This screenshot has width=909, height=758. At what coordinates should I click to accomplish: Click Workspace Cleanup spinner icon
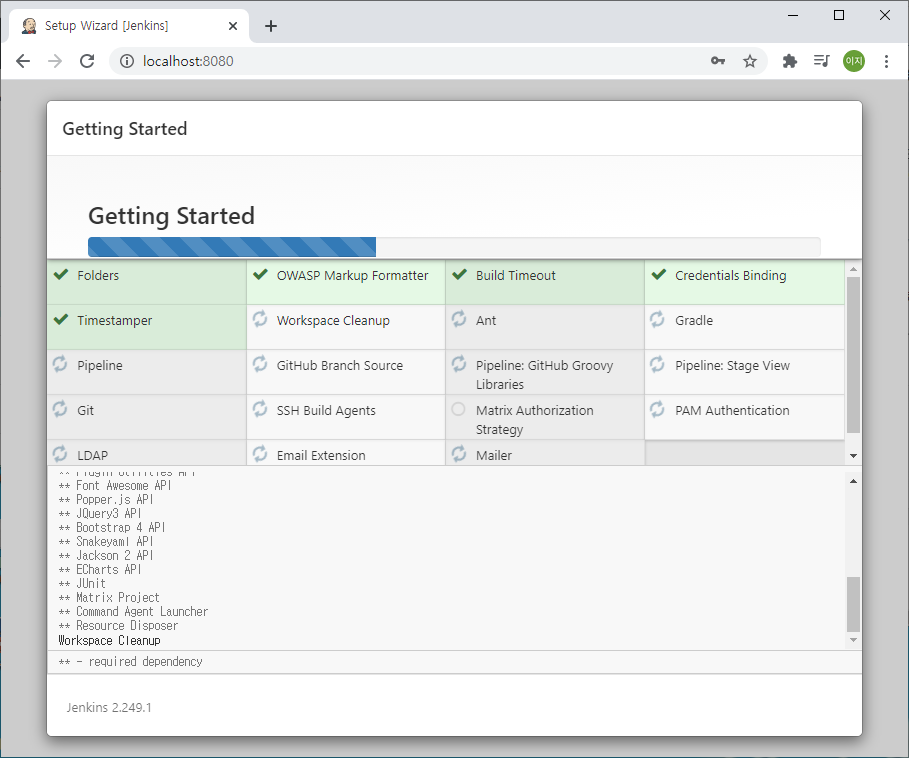[x=260, y=319]
